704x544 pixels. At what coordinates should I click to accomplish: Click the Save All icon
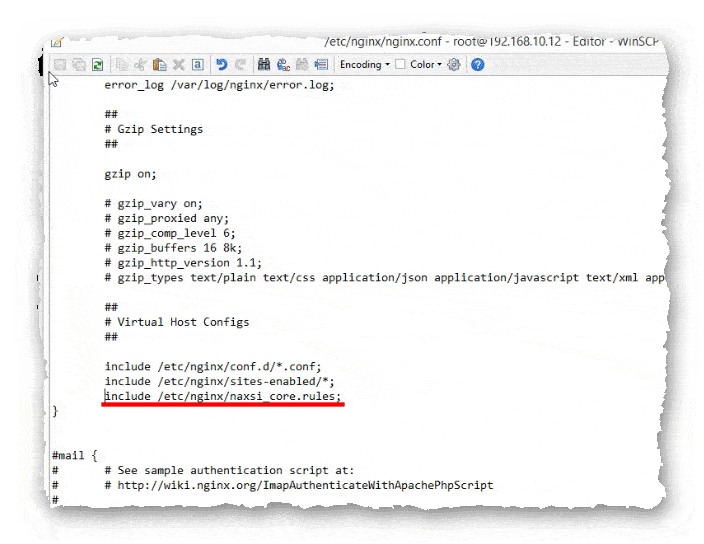[x=79, y=65]
